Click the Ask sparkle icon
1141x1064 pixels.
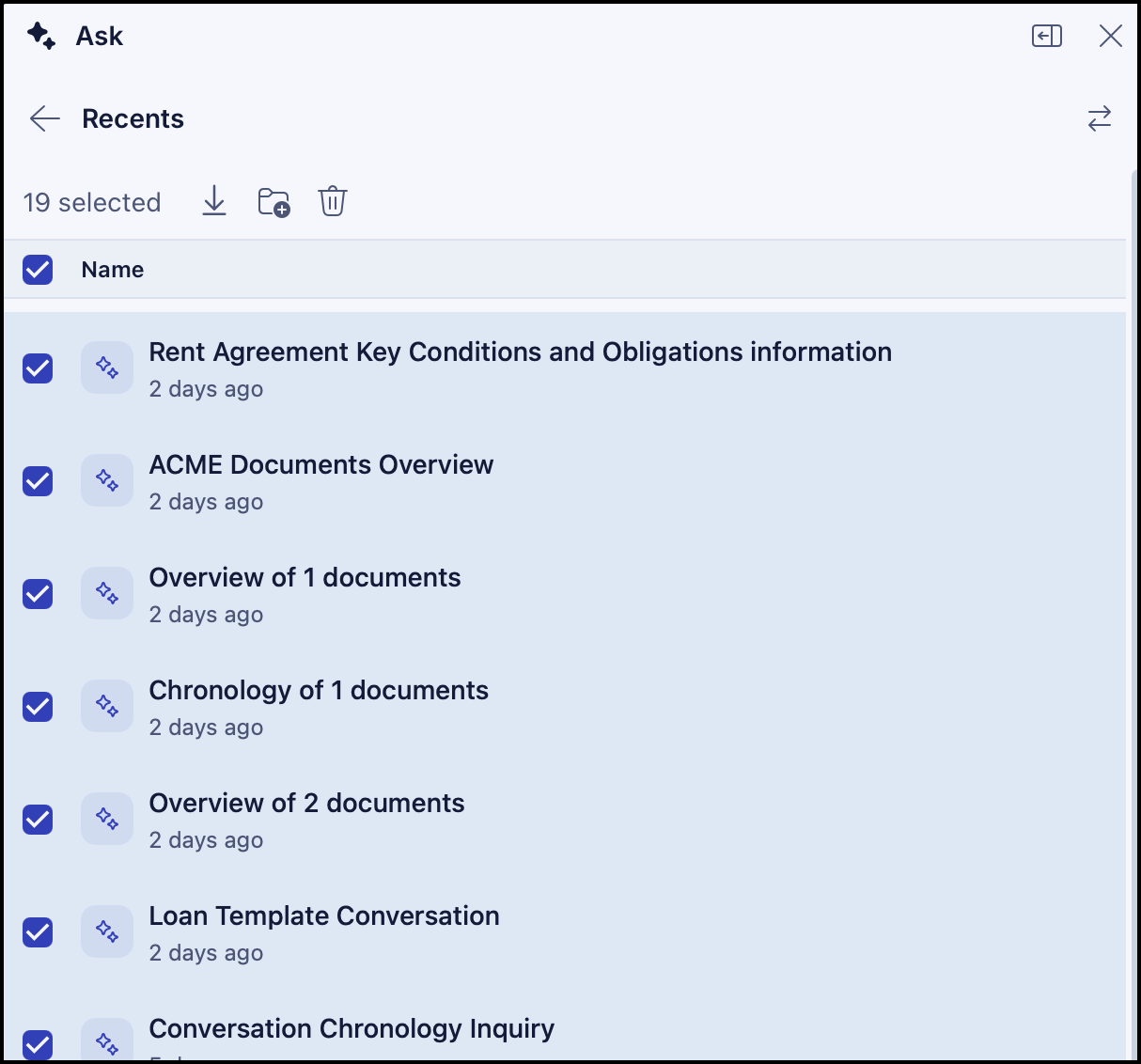[x=41, y=37]
